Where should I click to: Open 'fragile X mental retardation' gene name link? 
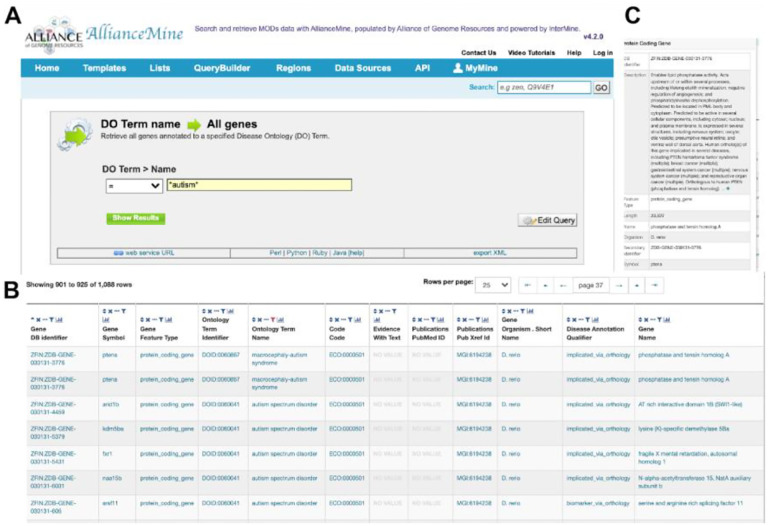pos(687,458)
